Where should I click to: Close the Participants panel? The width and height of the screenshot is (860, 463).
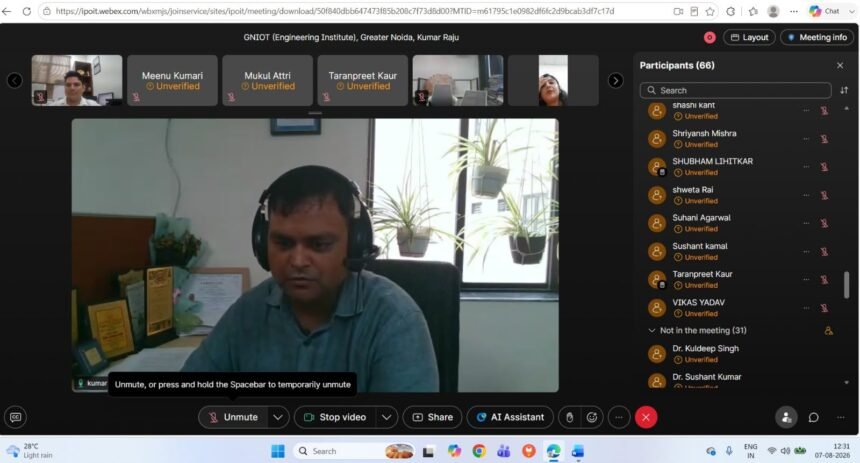pyautogui.click(x=840, y=65)
